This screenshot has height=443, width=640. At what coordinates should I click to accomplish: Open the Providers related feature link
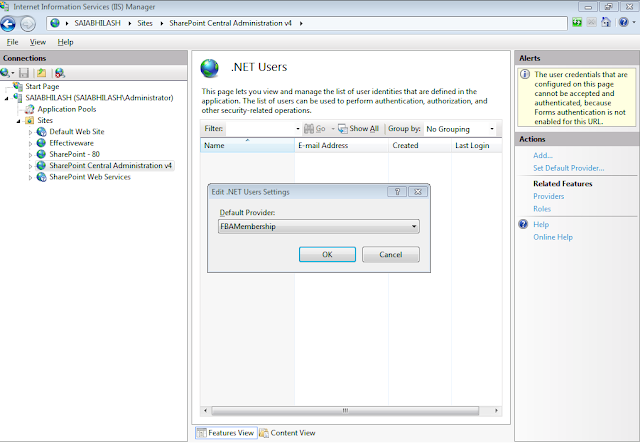tap(549, 196)
